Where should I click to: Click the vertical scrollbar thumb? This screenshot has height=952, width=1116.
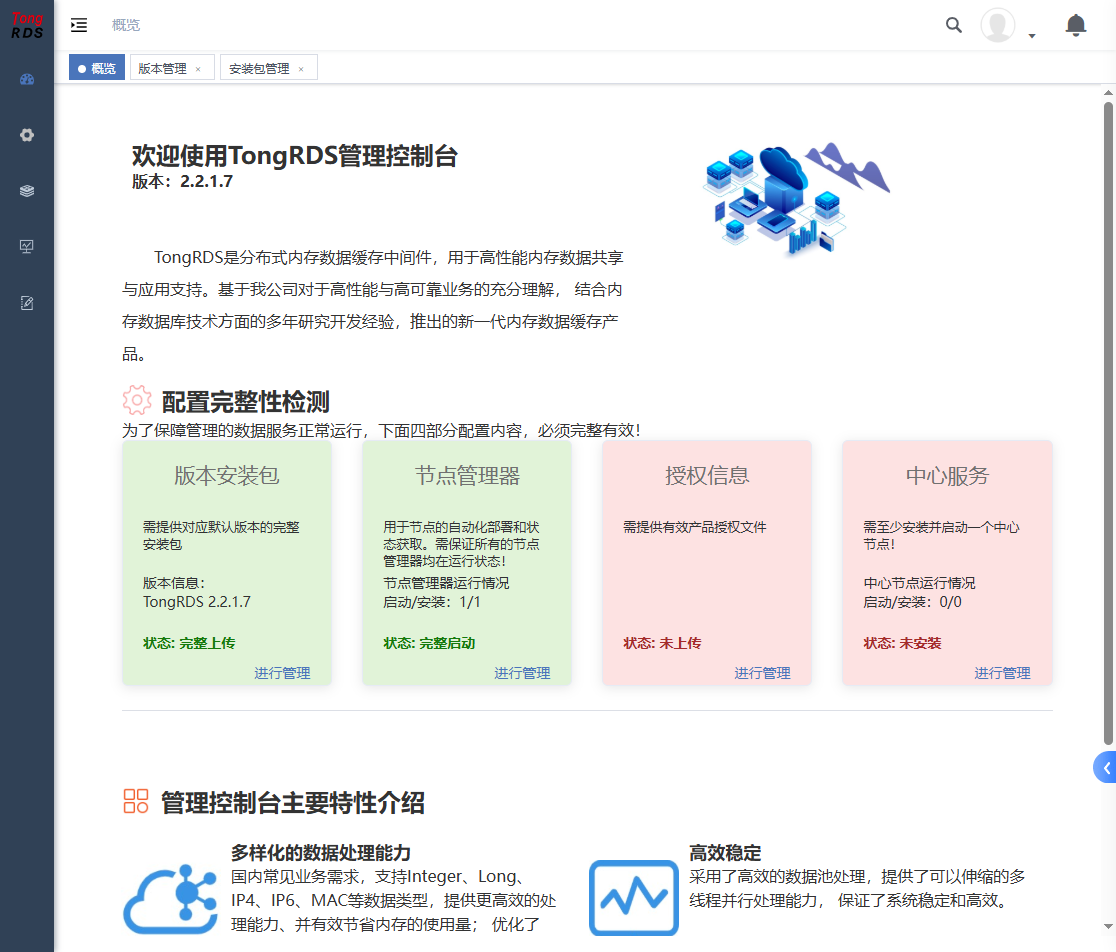(x=1108, y=423)
